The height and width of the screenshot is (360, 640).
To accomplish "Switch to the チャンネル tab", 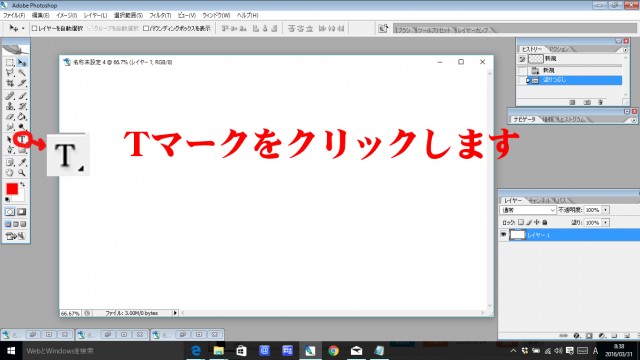I will click(539, 200).
